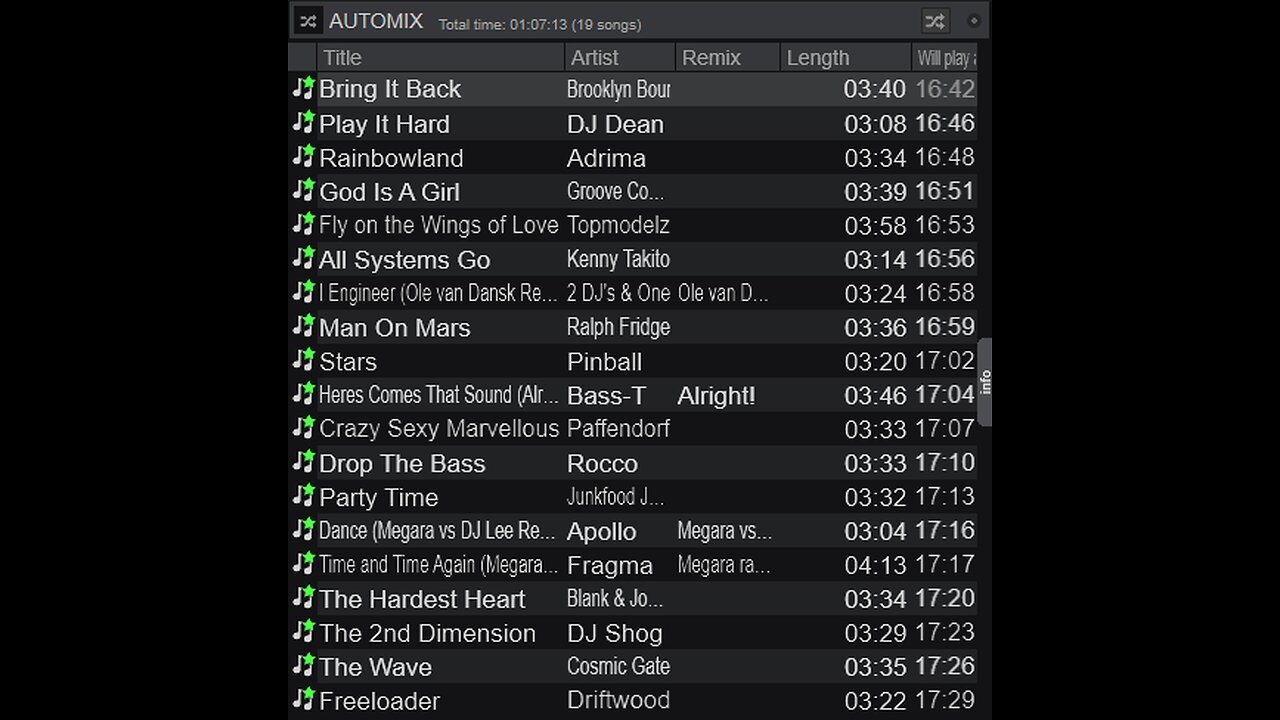Click the music note icon for Man On Mars
Viewport: 1280px width, 720px height.
click(x=303, y=326)
